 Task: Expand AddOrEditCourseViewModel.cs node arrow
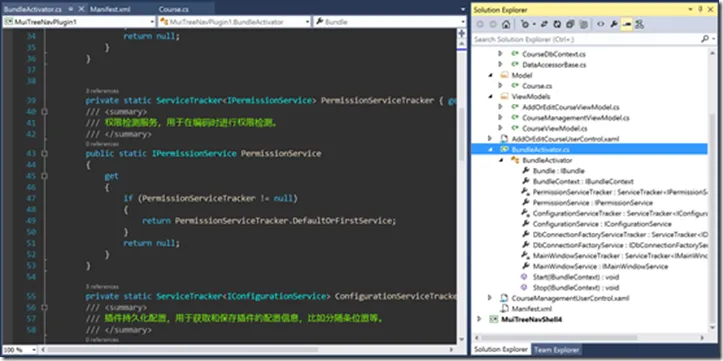click(501, 107)
